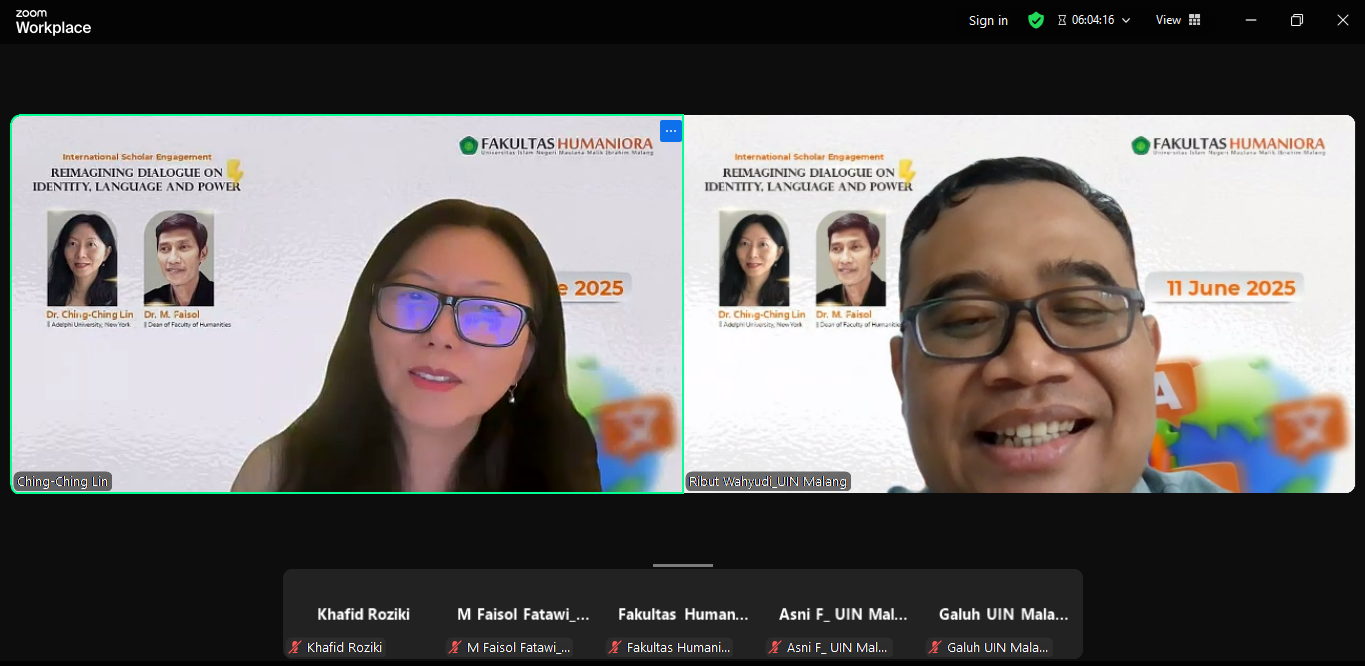Click the hourglass meeting timer icon
Screen dimensions: 1365x666
point(1062,20)
